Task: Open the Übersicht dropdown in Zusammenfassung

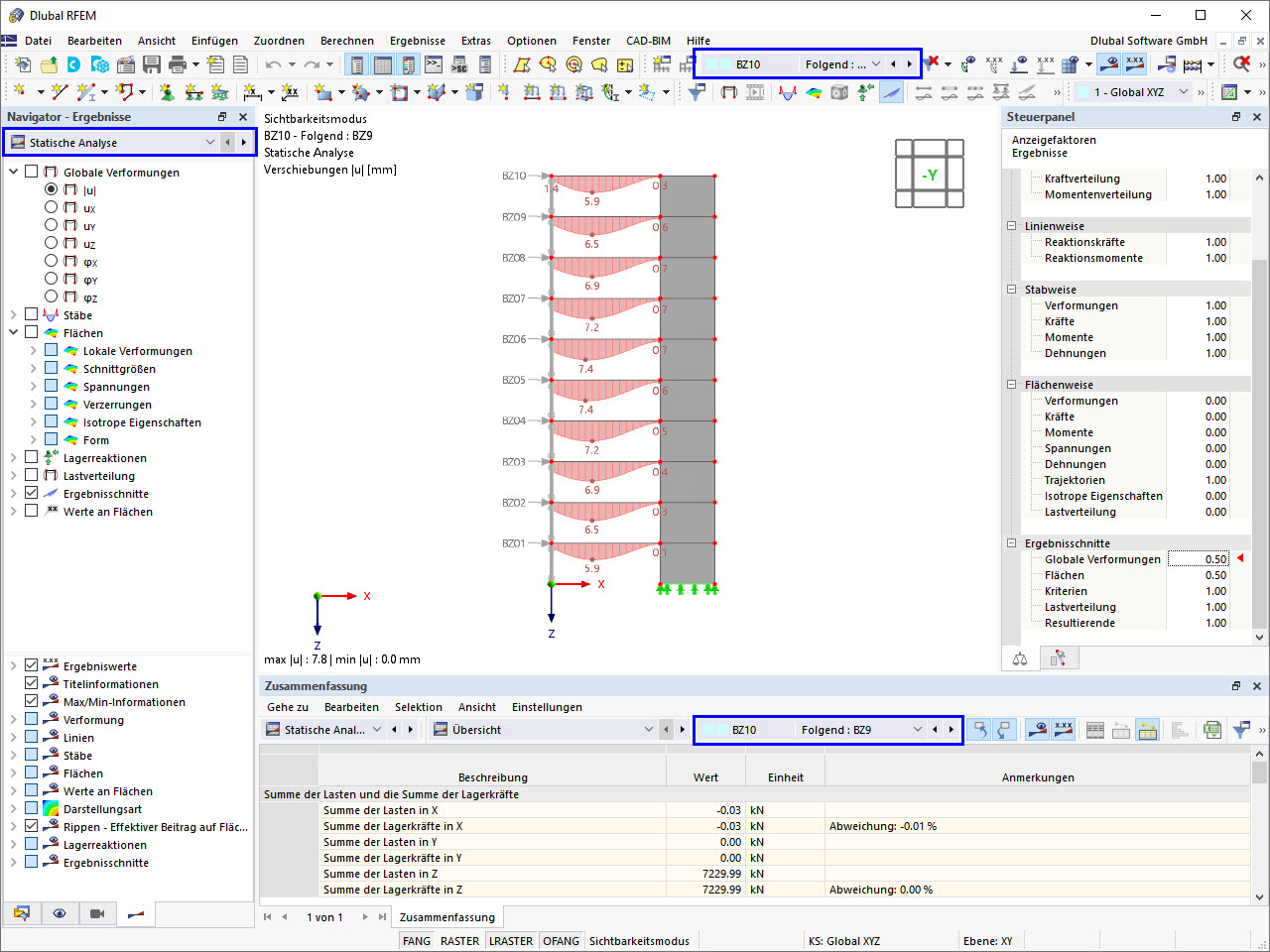Action: pos(649,730)
